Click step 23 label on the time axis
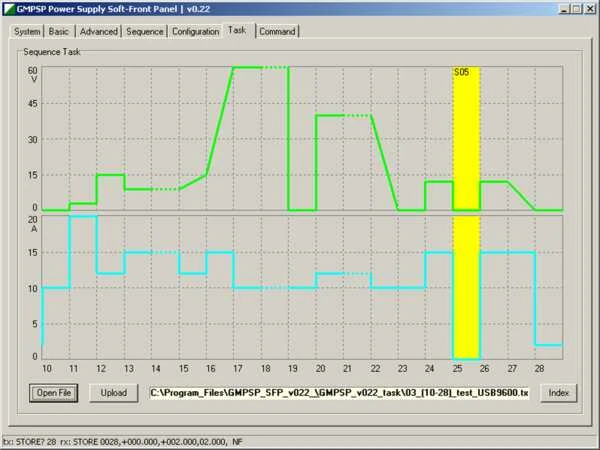The height and width of the screenshot is (450, 600). (402, 368)
